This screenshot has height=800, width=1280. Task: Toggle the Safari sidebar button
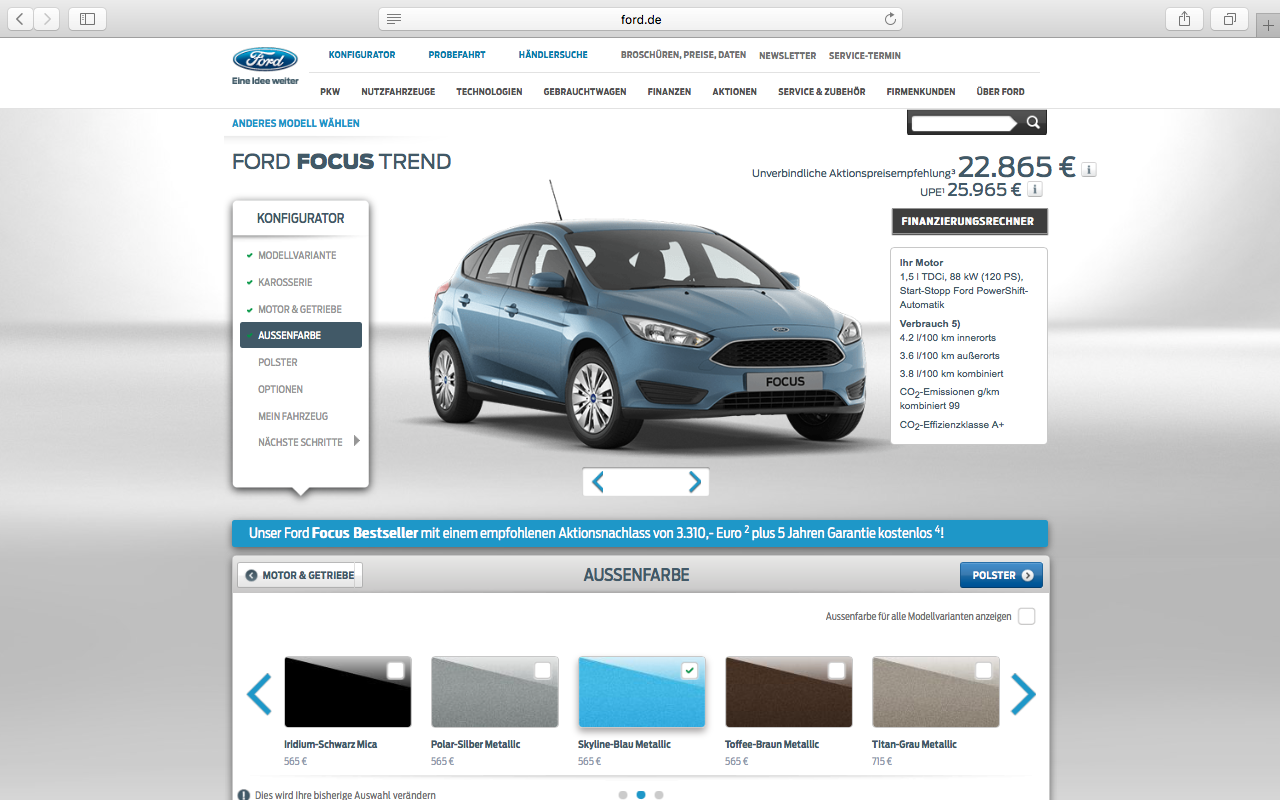click(x=87, y=19)
